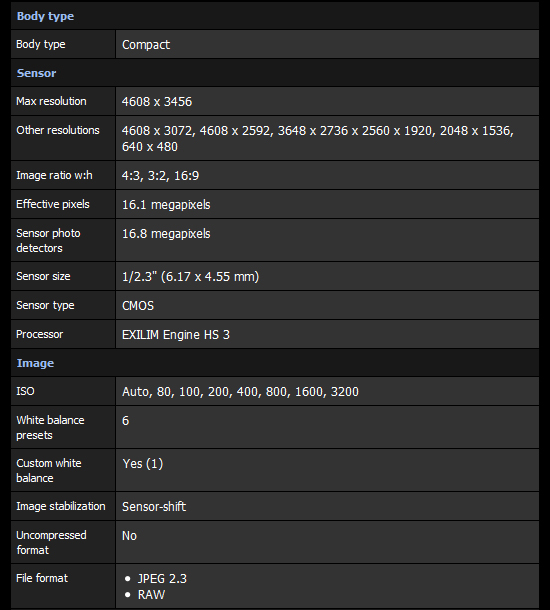
Task: Select the Other resolutions label
Action: 58,130
